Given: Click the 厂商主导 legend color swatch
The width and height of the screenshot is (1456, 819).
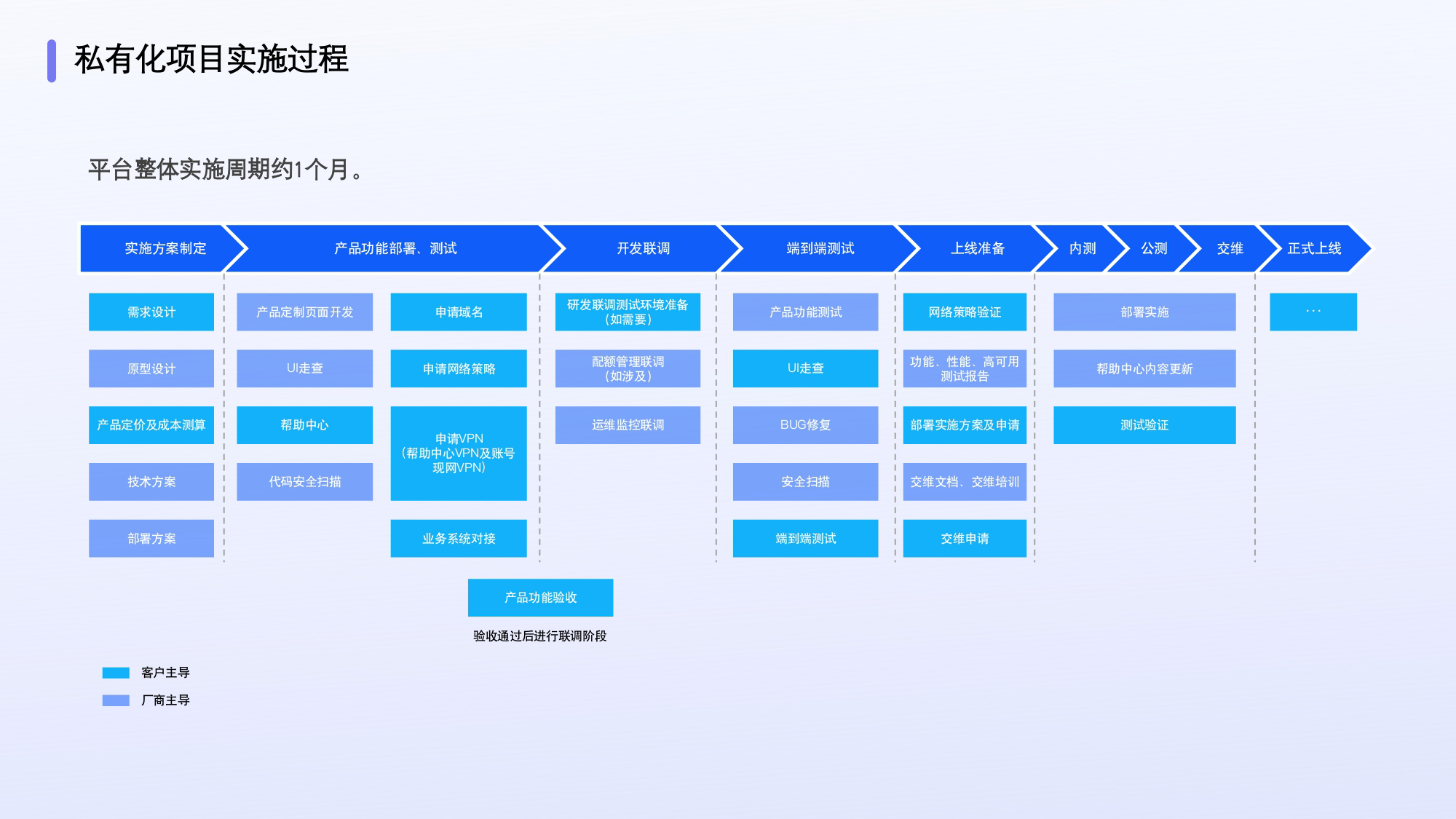Looking at the screenshot, I should 116,700.
